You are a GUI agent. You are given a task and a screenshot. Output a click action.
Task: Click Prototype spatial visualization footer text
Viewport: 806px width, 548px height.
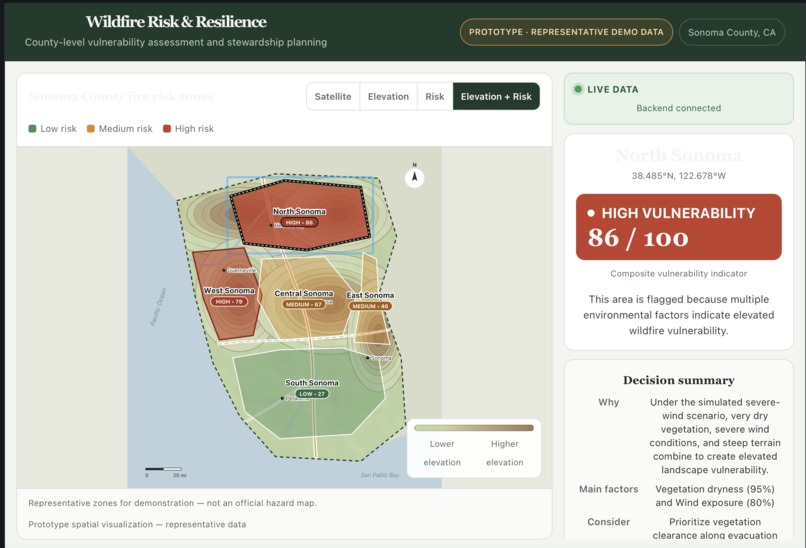[137, 524]
